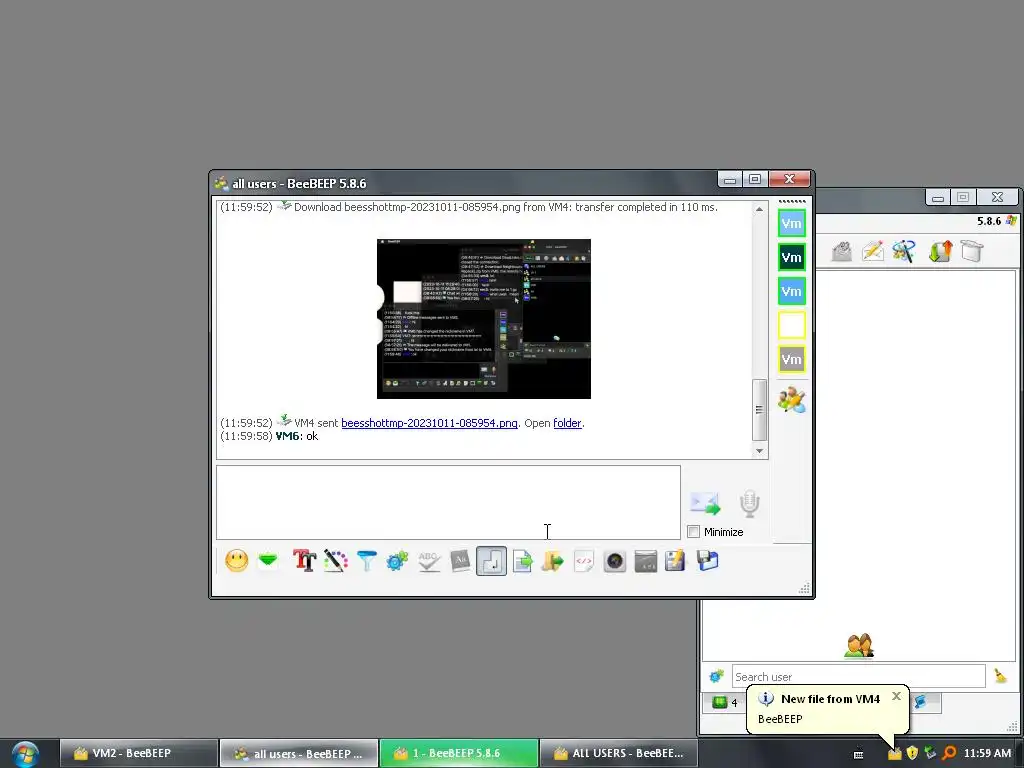Select the third blue Vm user avatar
The height and width of the screenshot is (768, 1024).
(792, 291)
